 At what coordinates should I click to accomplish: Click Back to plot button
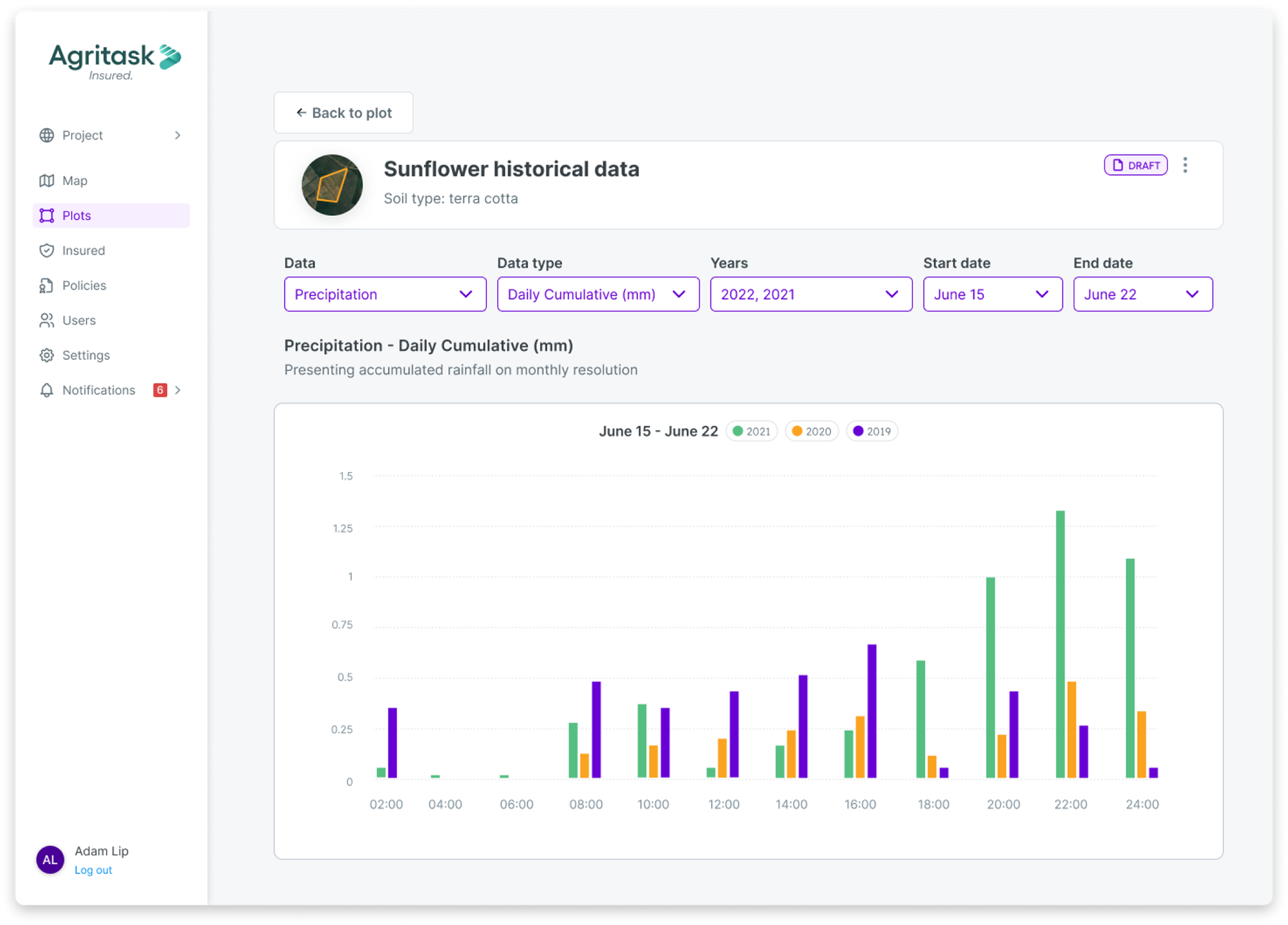[343, 113]
